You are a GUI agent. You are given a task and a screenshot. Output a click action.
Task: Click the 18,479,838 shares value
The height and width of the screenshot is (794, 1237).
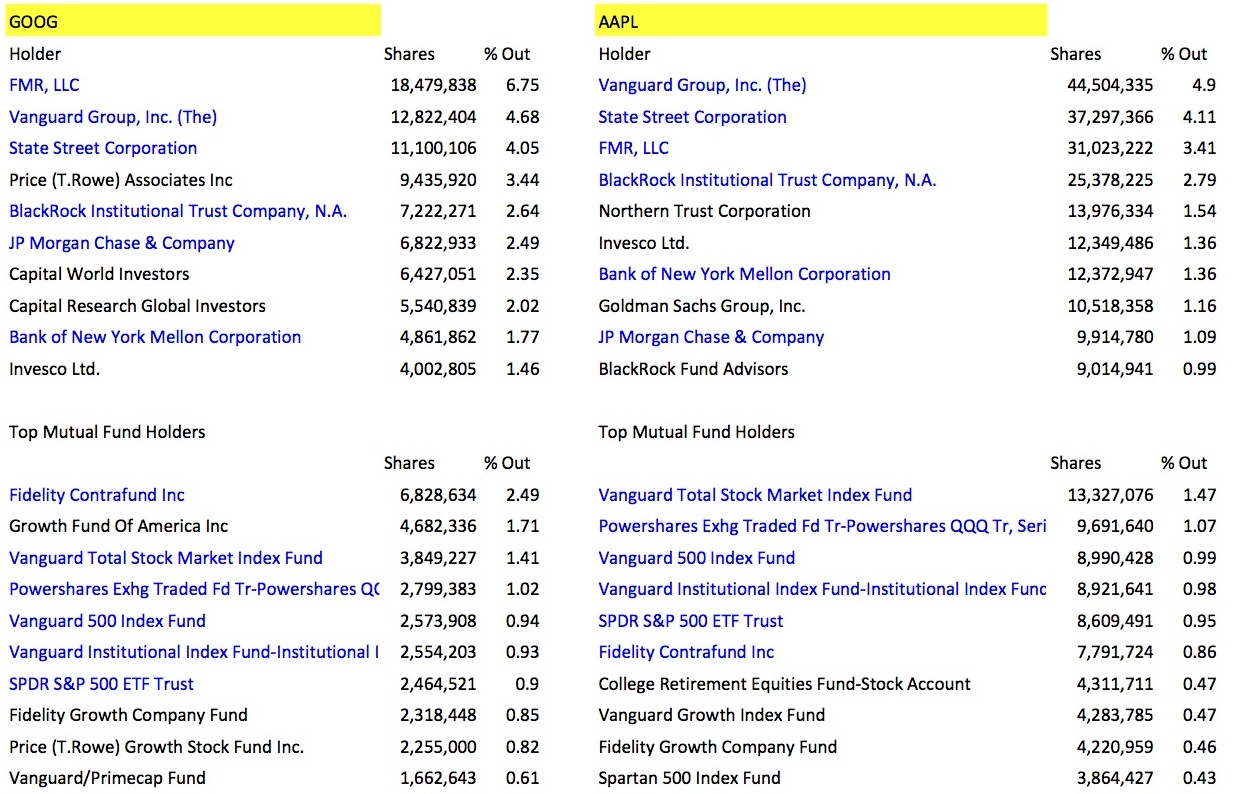click(x=433, y=85)
